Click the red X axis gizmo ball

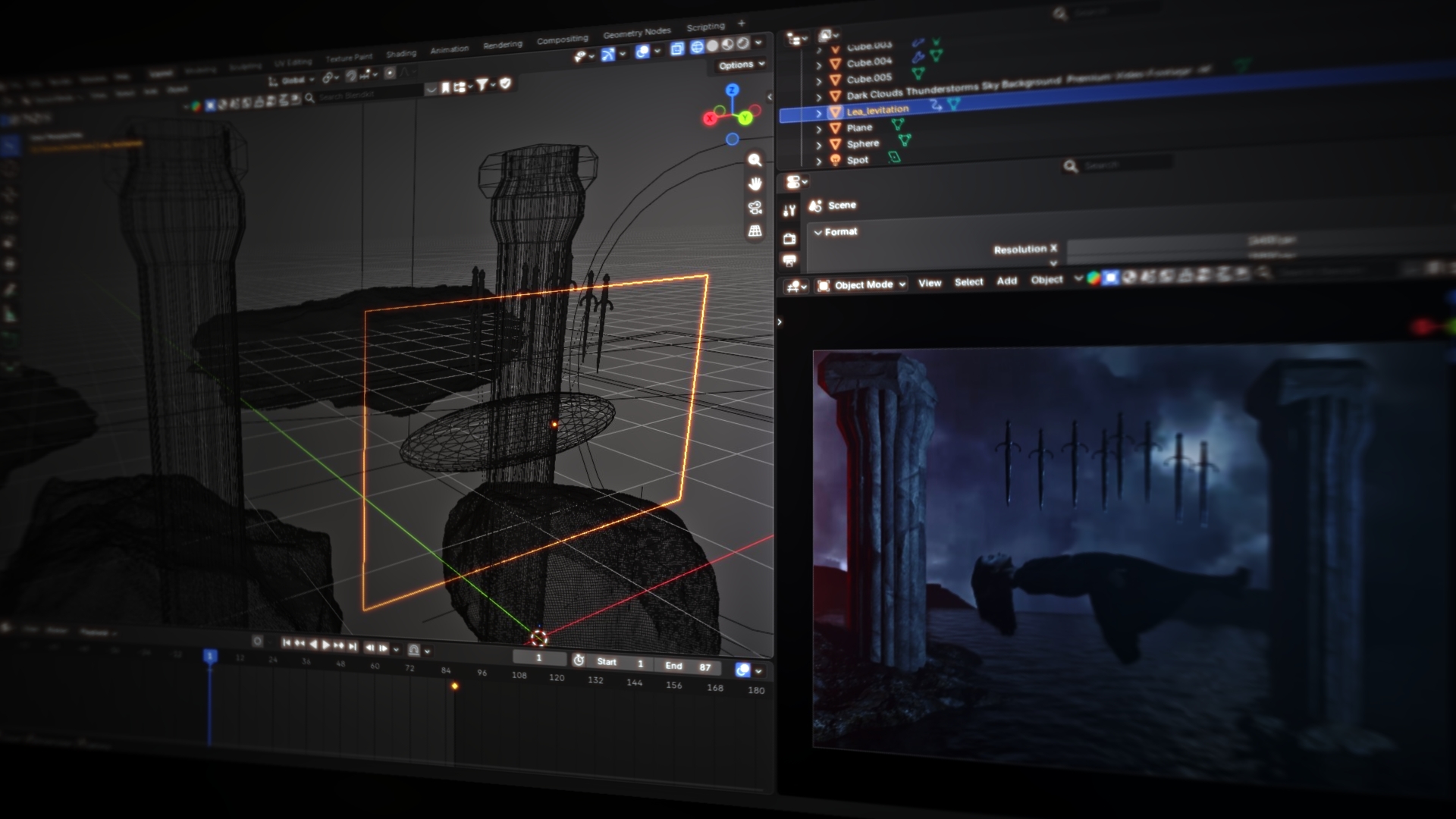(x=711, y=118)
